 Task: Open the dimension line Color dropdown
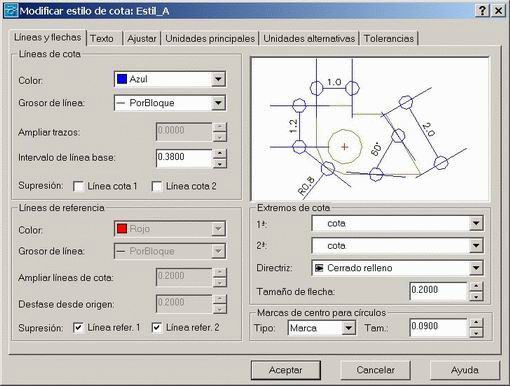pyautogui.click(x=218, y=79)
